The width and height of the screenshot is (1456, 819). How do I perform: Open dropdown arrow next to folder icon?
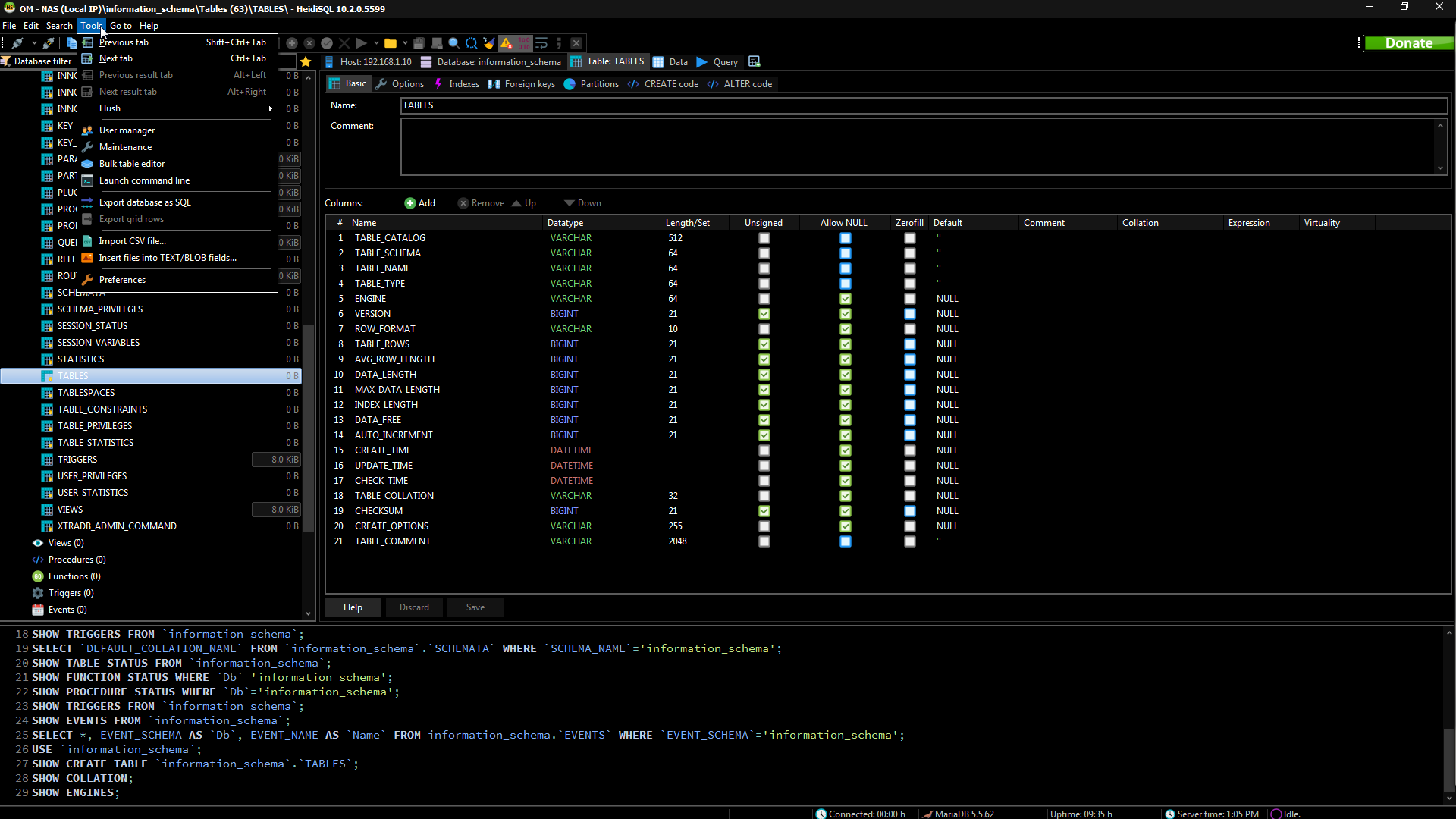405,43
